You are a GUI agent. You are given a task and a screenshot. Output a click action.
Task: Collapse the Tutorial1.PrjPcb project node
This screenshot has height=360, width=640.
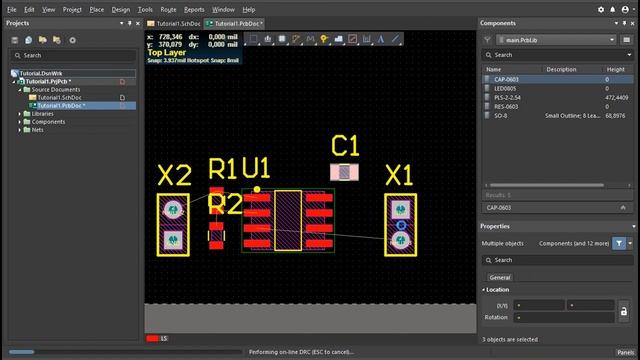point(14,82)
